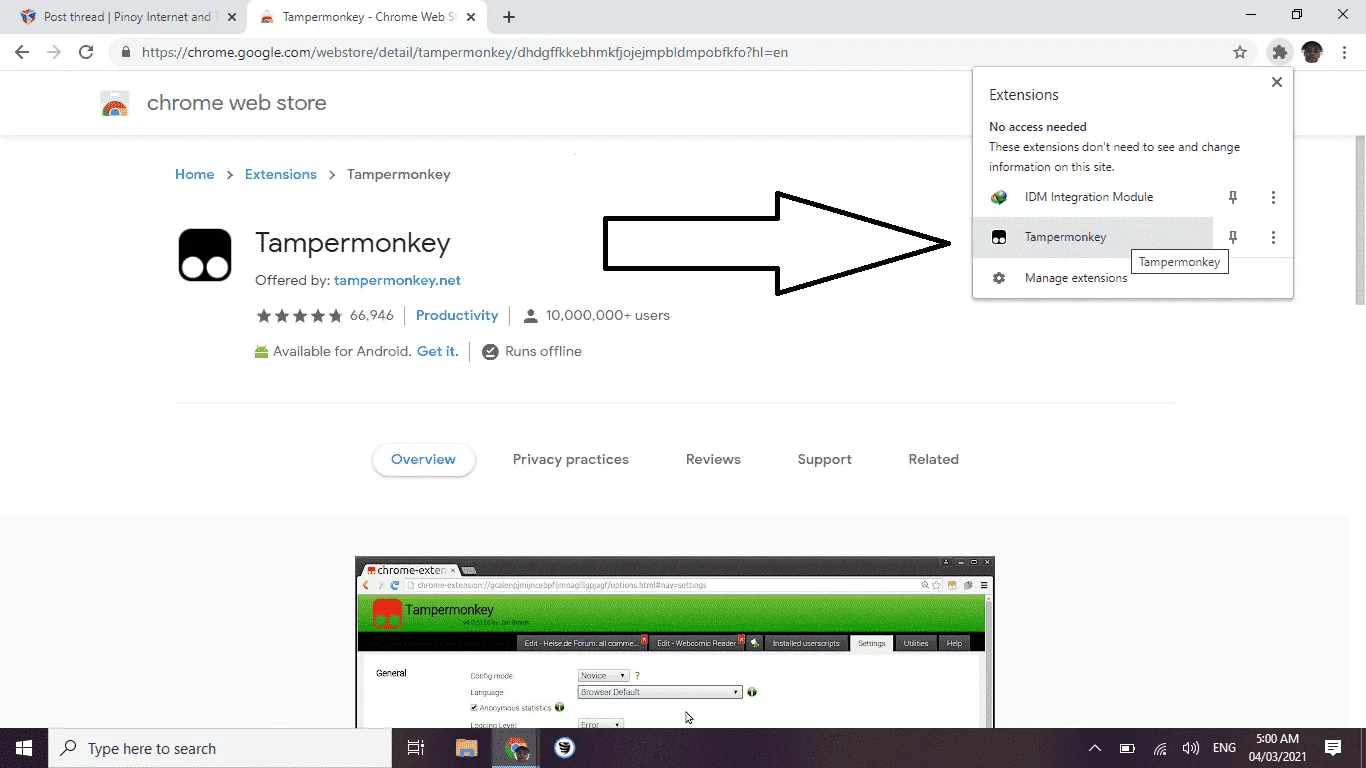The image size is (1366, 768).
Task: Open more options for IDM Integration Module
Action: pyautogui.click(x=1273, y=197)
